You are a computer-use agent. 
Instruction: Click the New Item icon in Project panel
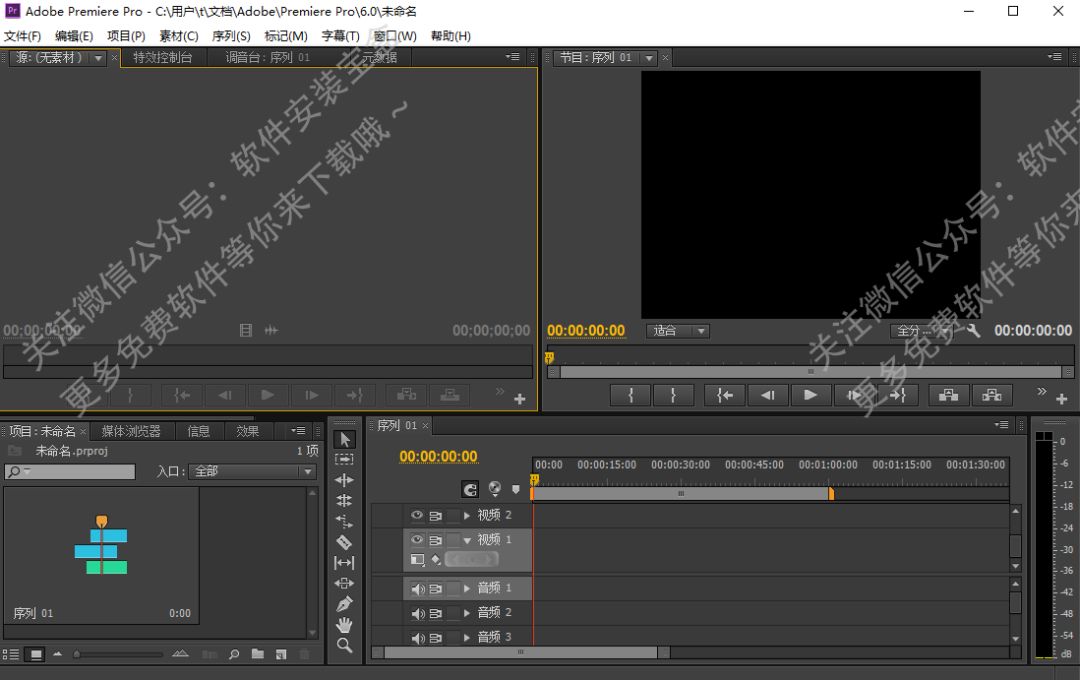click(281, 655)
